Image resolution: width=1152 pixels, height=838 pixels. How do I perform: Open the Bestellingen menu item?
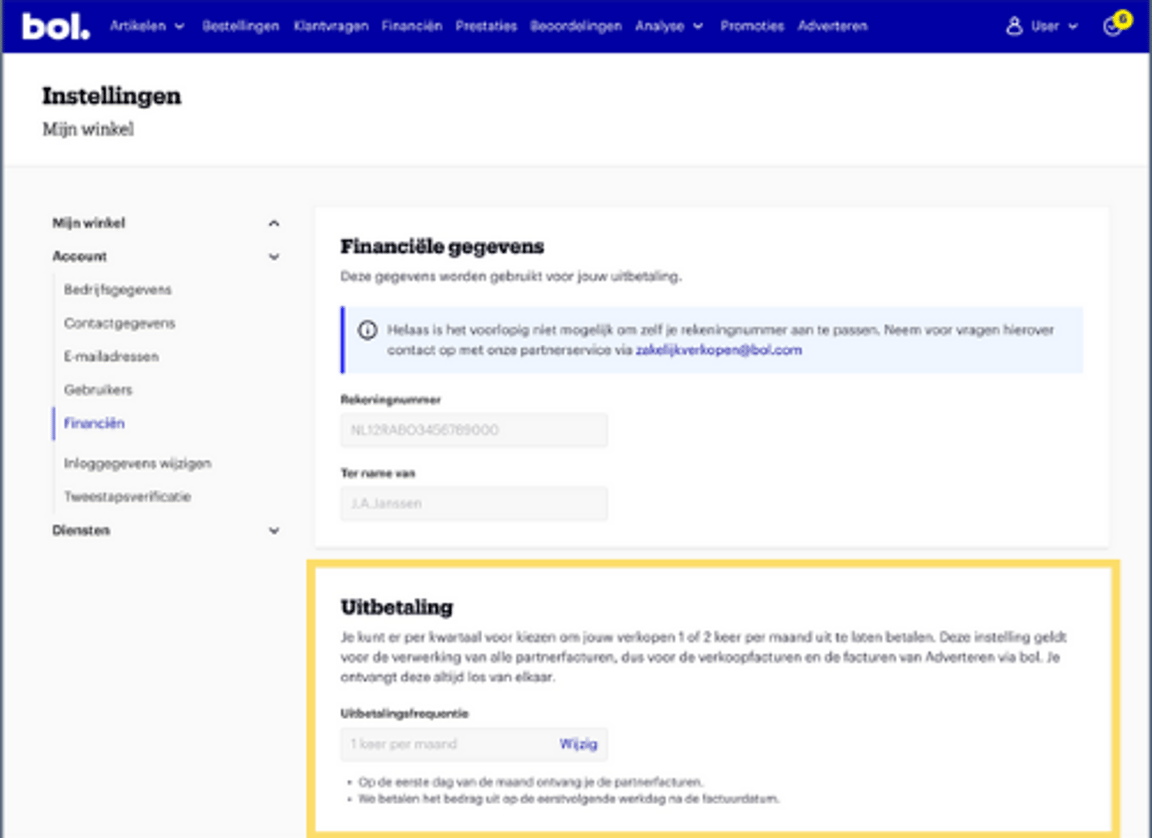(x=240, y=26)
